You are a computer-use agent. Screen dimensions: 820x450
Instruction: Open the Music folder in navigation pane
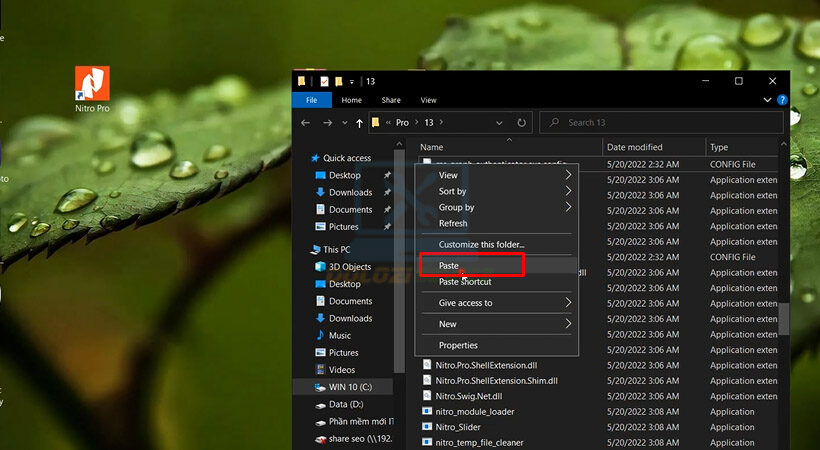[x=339, y=335]
